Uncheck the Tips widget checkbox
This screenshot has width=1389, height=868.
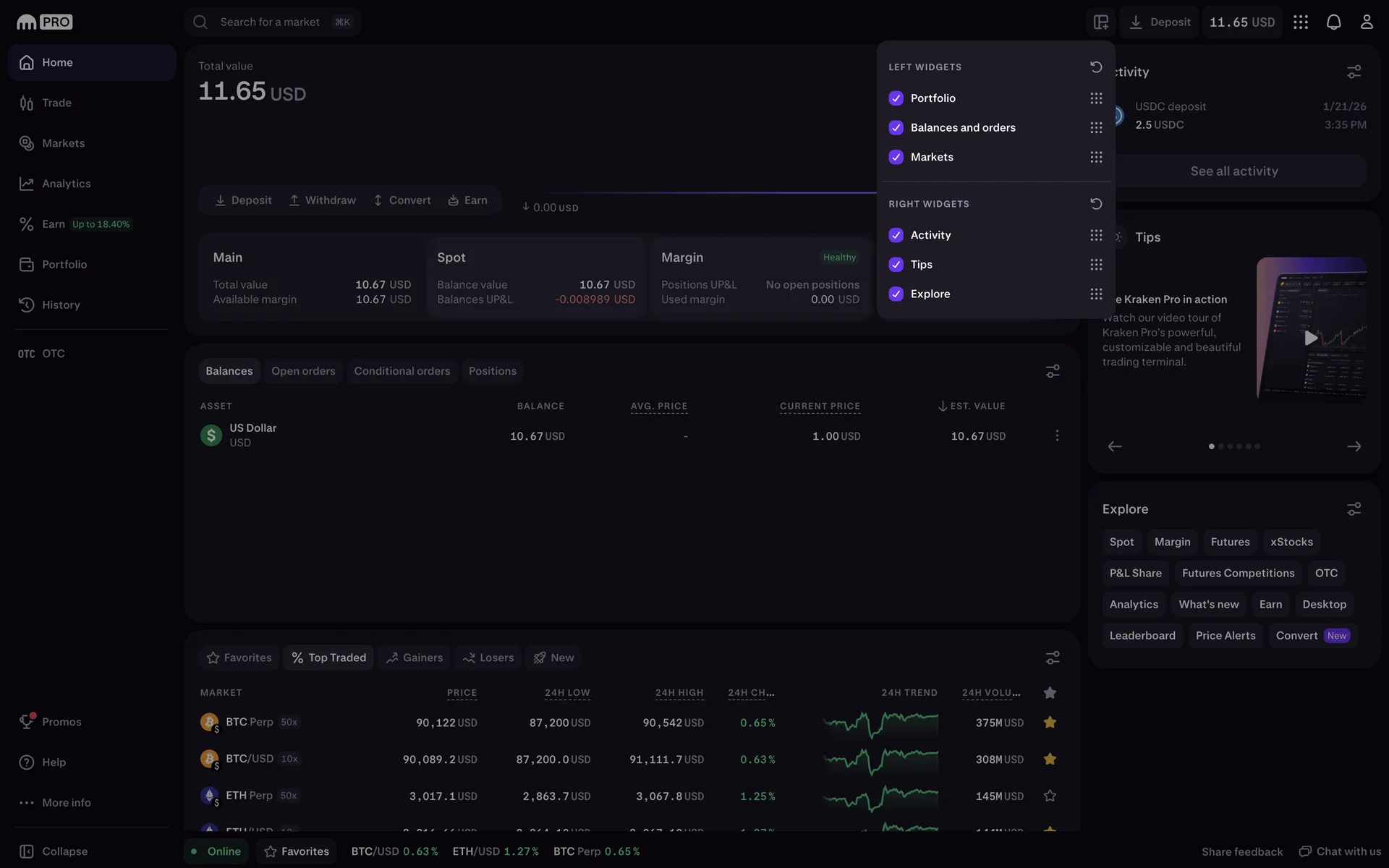pyautogui.click(x=896, y=265)
